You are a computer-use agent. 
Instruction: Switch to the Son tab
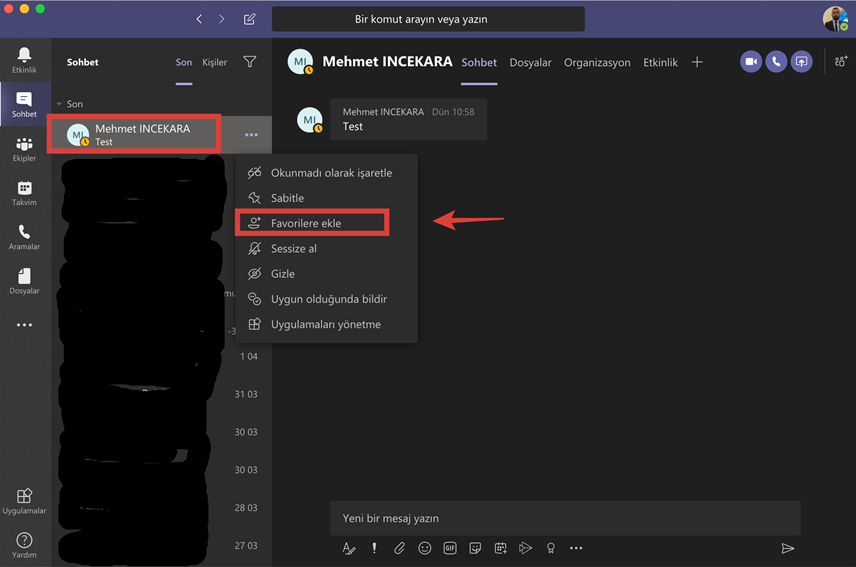[183, 62]
